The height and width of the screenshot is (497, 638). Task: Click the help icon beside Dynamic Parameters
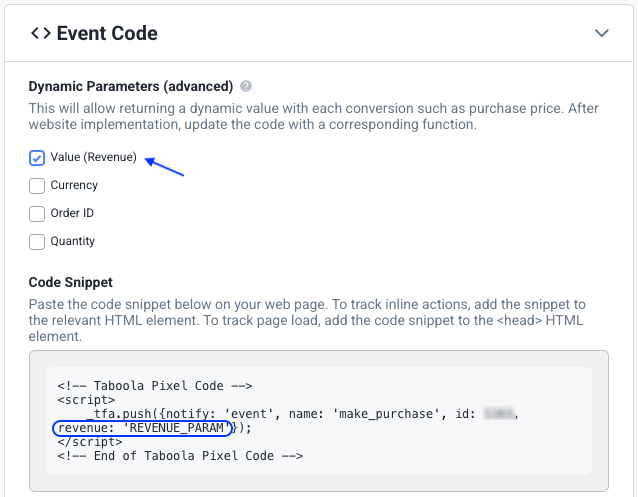tap(246, 87)
